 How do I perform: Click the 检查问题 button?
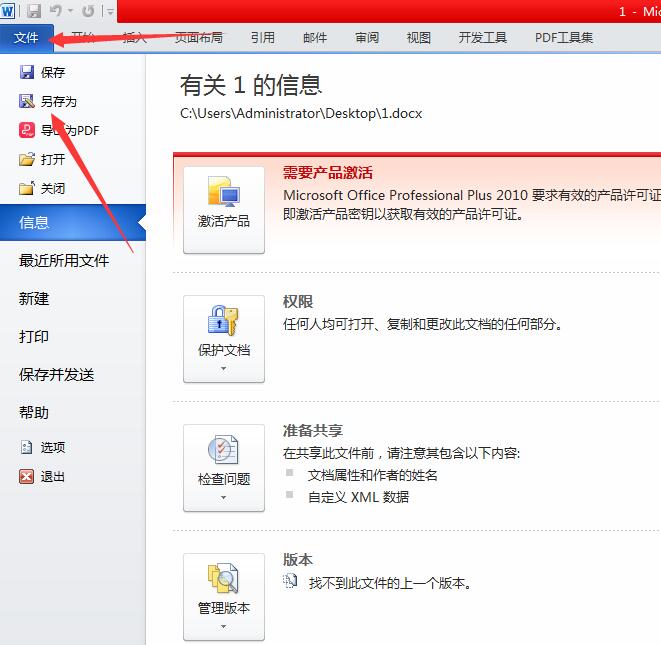(x=224, y=468)
